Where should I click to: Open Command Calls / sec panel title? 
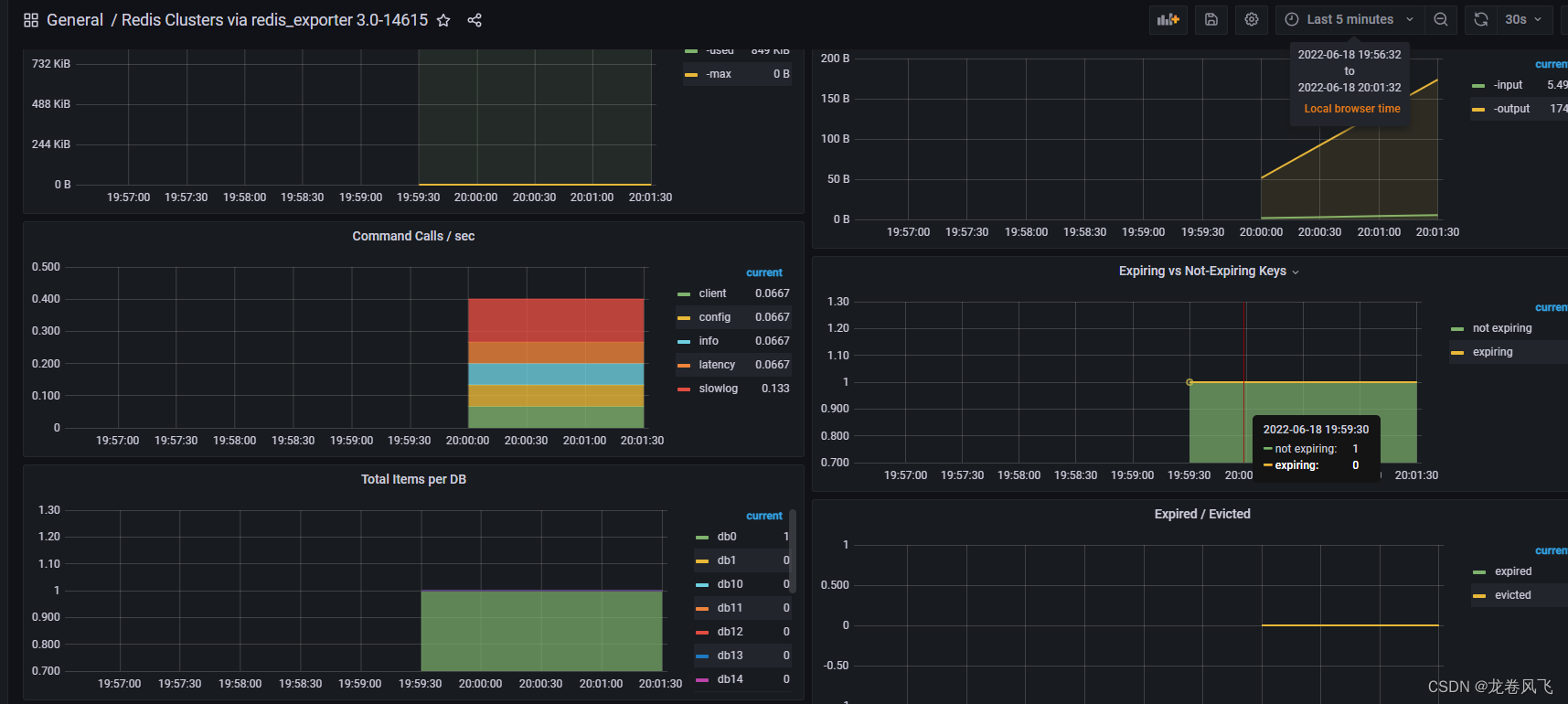pyautogui.click(x=413, y=236)
